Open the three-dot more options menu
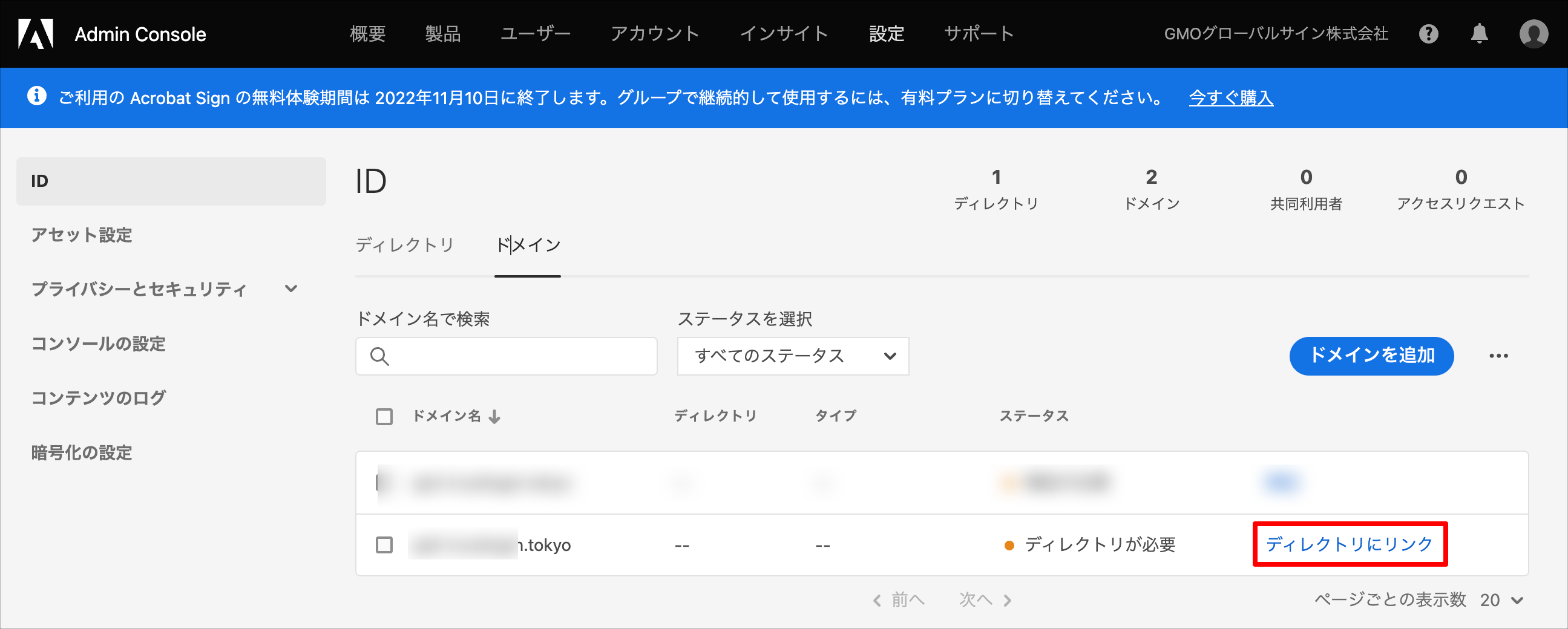The image size is (1568, 629). pyautogui.click(x=1498, y=356)
